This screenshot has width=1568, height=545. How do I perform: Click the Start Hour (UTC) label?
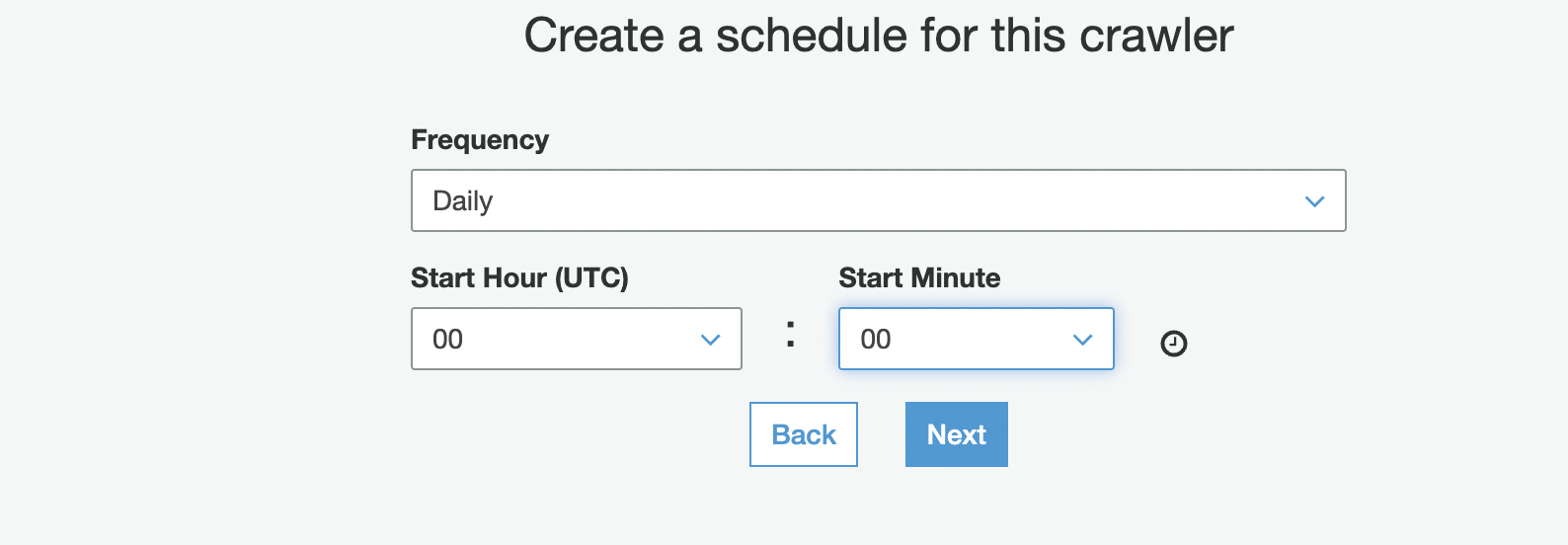click(x=519, y=278)
